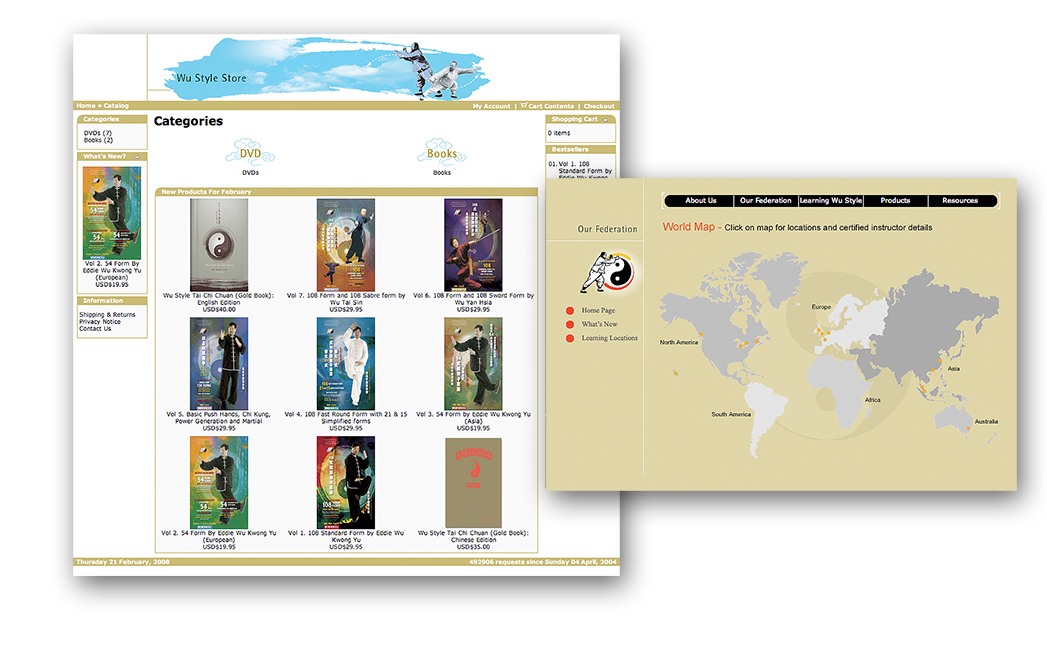1047x648 pixels.
Task: Select the Resources menu tab
Action: click(x=960, y=201)
